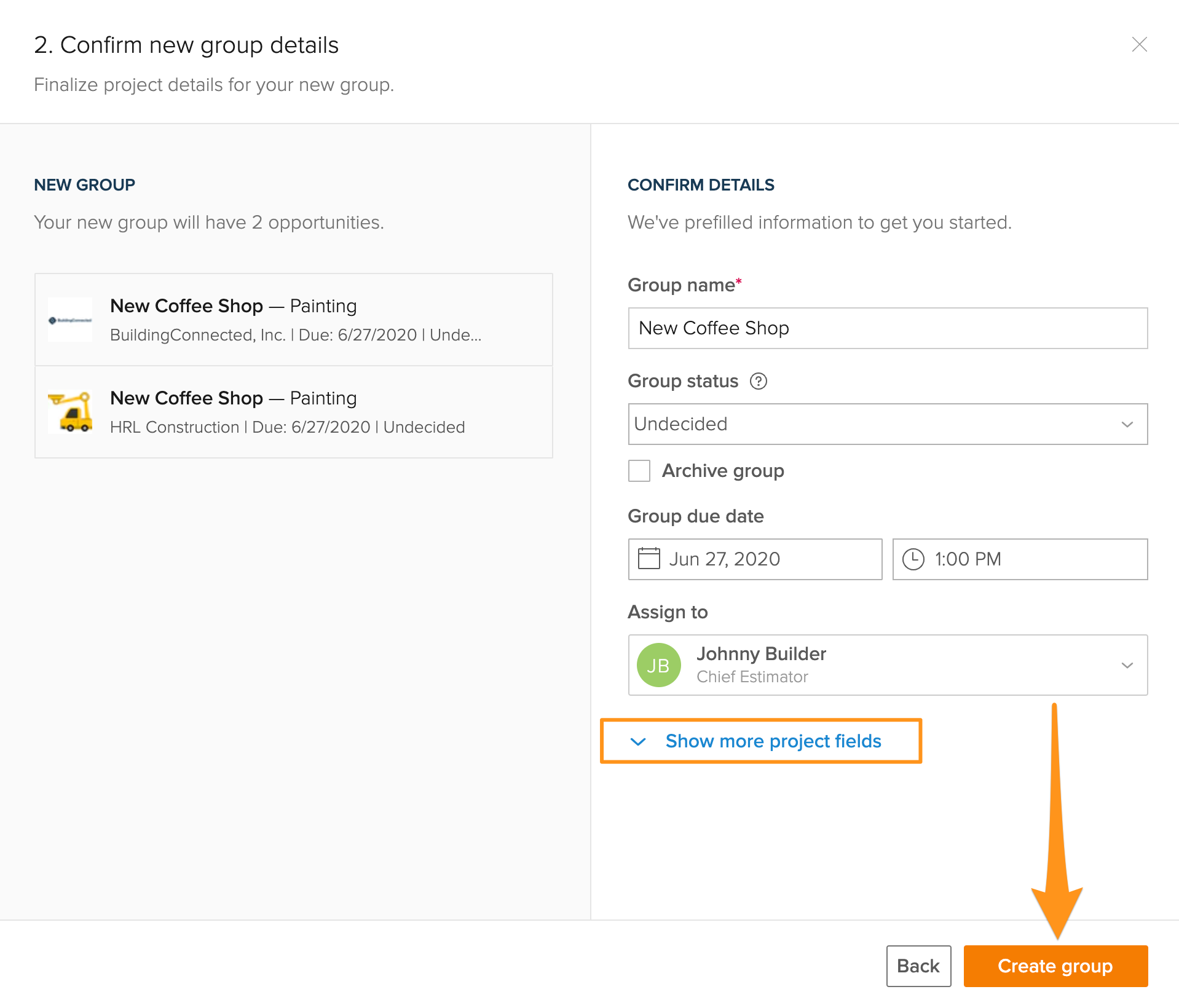Enable the Archive group checkbox
This screenshot has width=1179, height=1008.
click(639, 471)
